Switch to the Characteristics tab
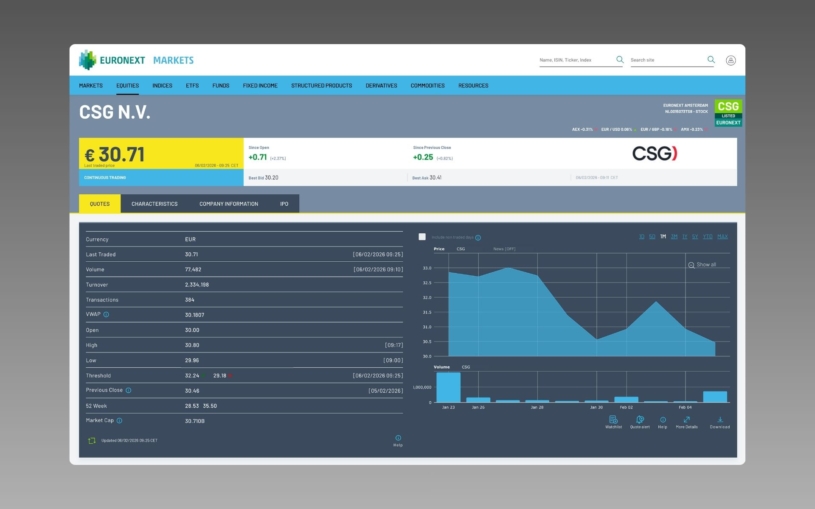 [x=154, y=203]
